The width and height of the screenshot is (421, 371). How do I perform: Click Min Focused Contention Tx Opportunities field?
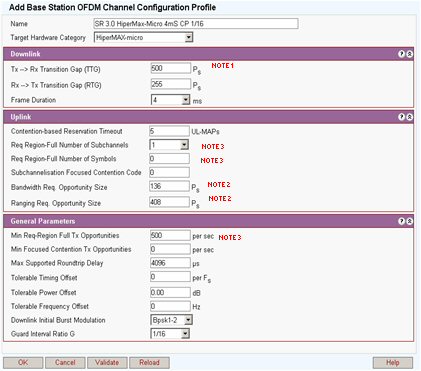170,249
